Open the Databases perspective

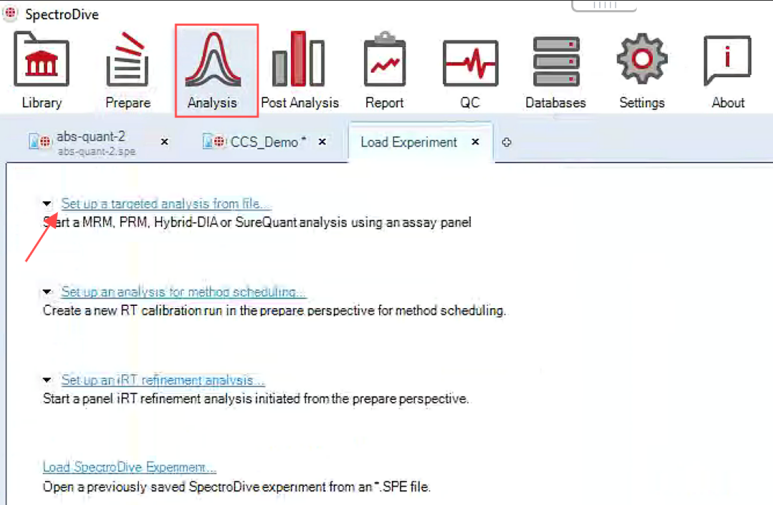pyautogui.click(x=556, y=70)
